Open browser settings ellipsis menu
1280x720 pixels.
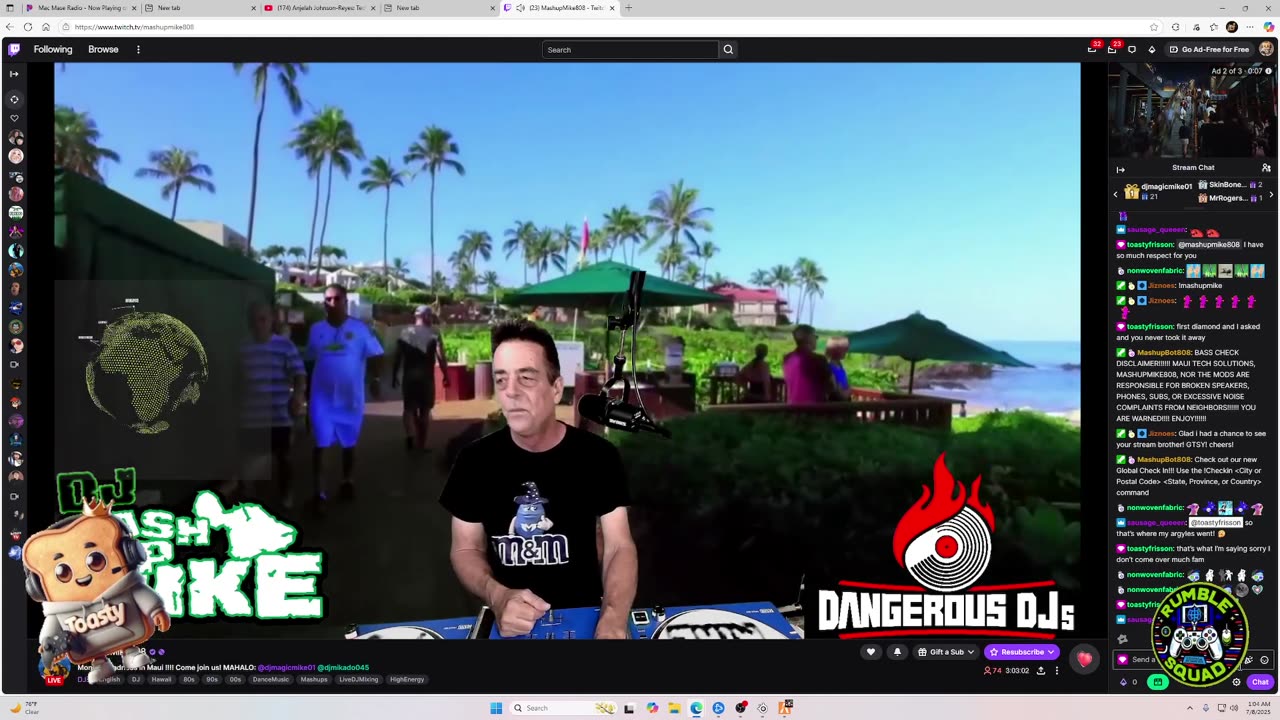[x=1250, y=27]
